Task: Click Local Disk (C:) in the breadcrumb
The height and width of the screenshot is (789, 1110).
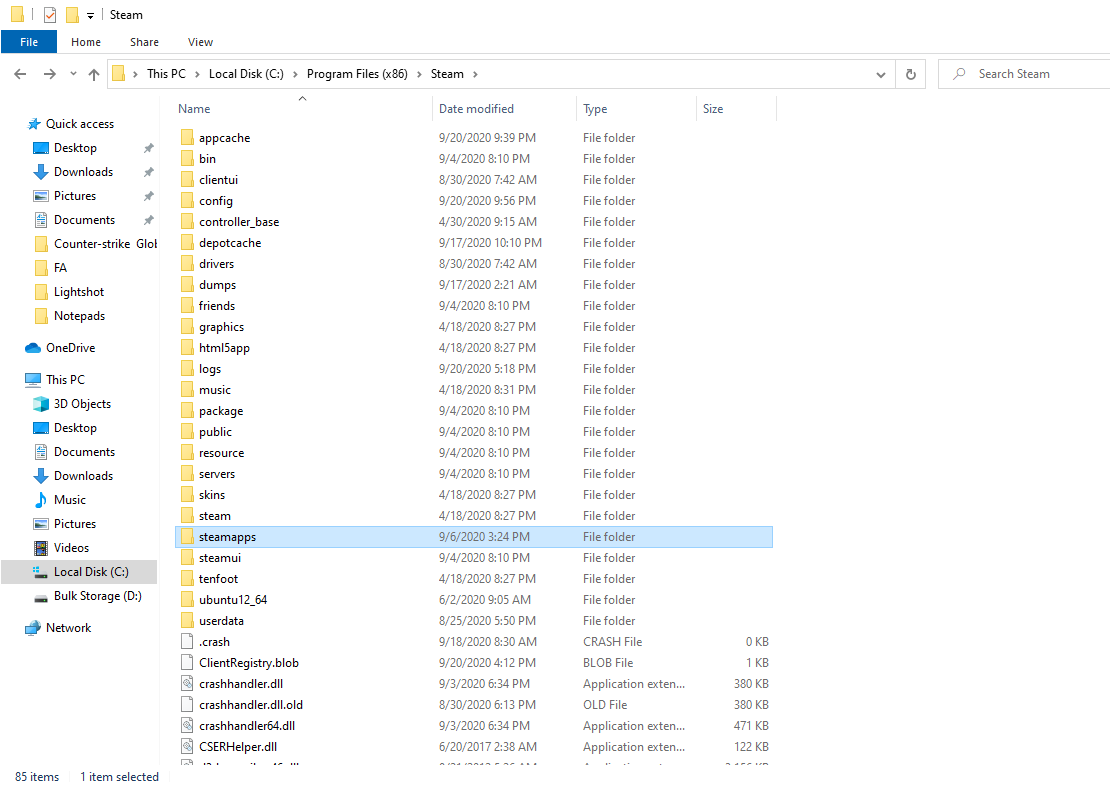Action: pyautogui.click(x=246, y=74)
